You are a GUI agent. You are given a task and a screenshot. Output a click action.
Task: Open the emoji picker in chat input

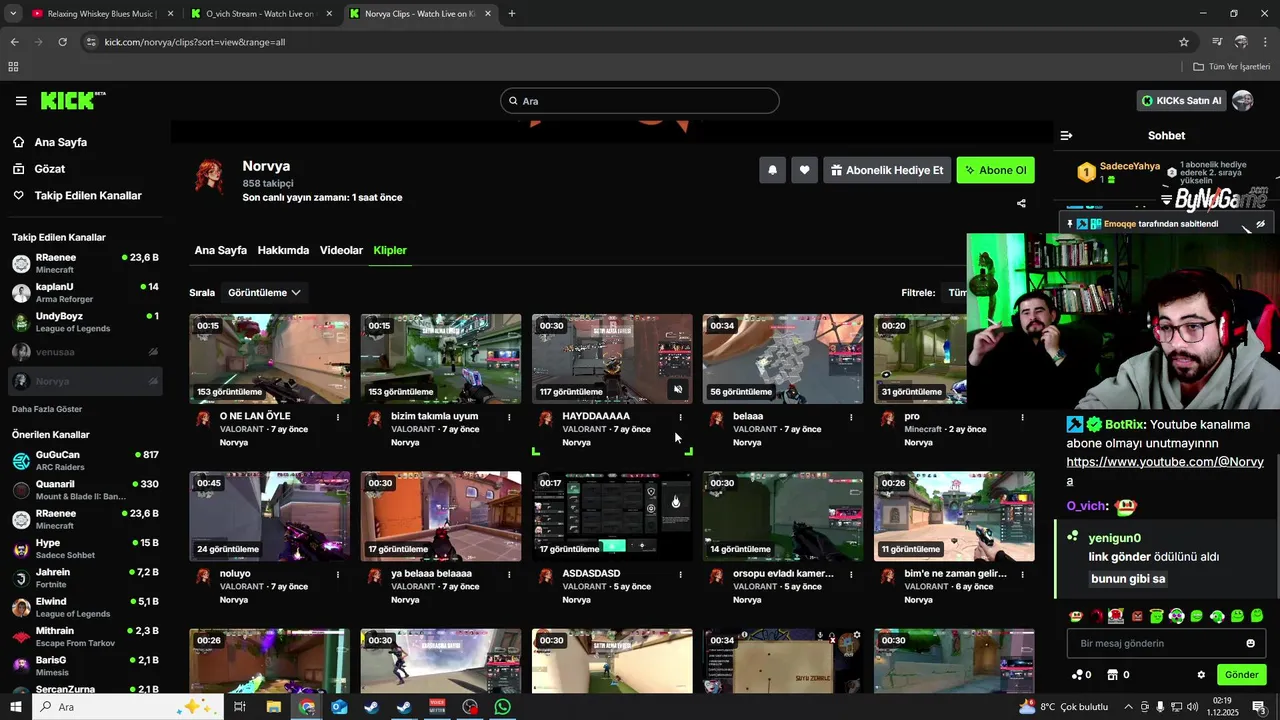(1250, 643)
